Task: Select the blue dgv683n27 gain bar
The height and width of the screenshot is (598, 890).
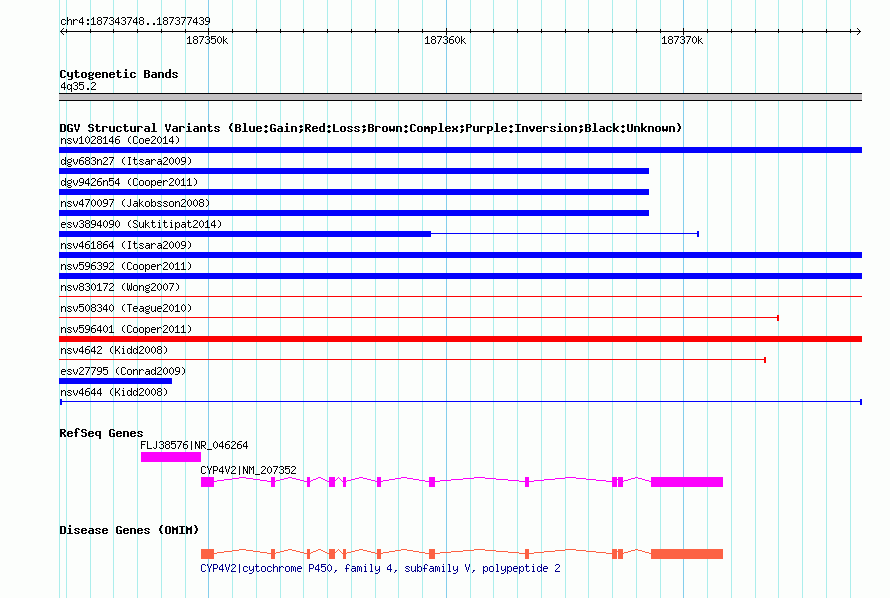Action: (x=354, y=171)
